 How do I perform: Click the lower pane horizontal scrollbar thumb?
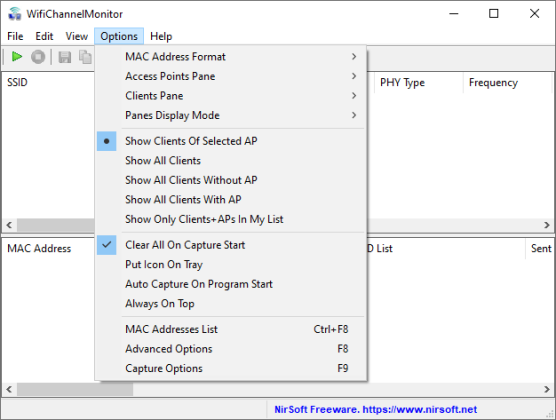pos(75,389)
